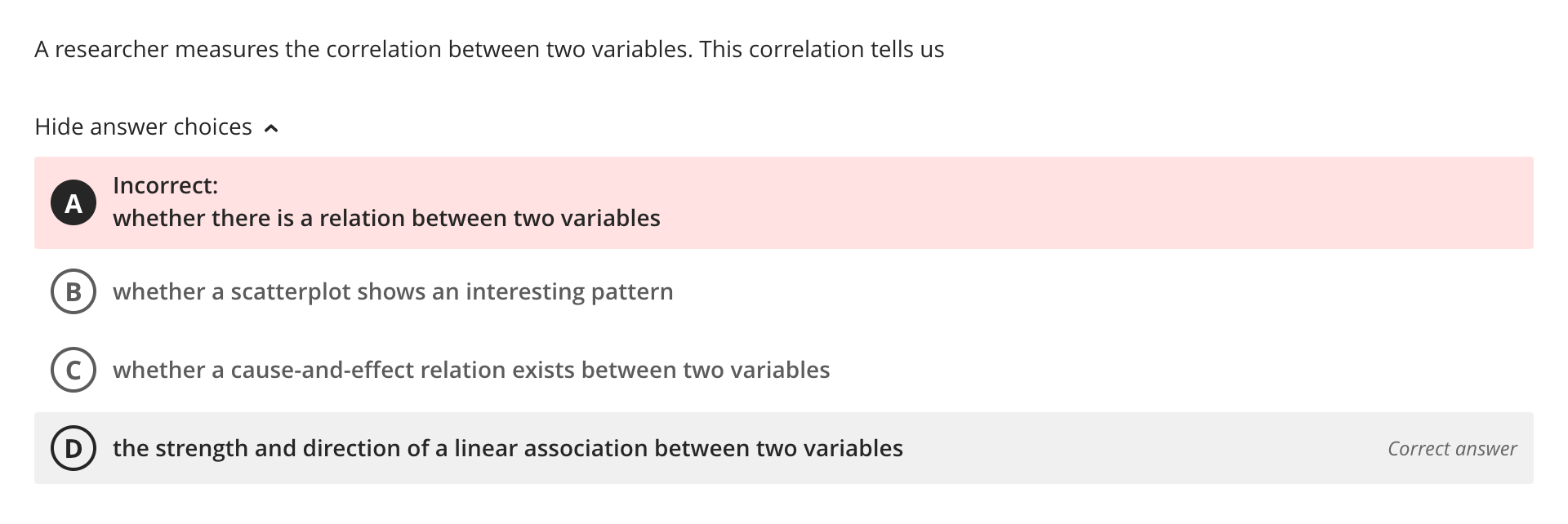Click the answer text whether there is a relation
Screen dimensions: 1568x524
(x=388, y=218)
